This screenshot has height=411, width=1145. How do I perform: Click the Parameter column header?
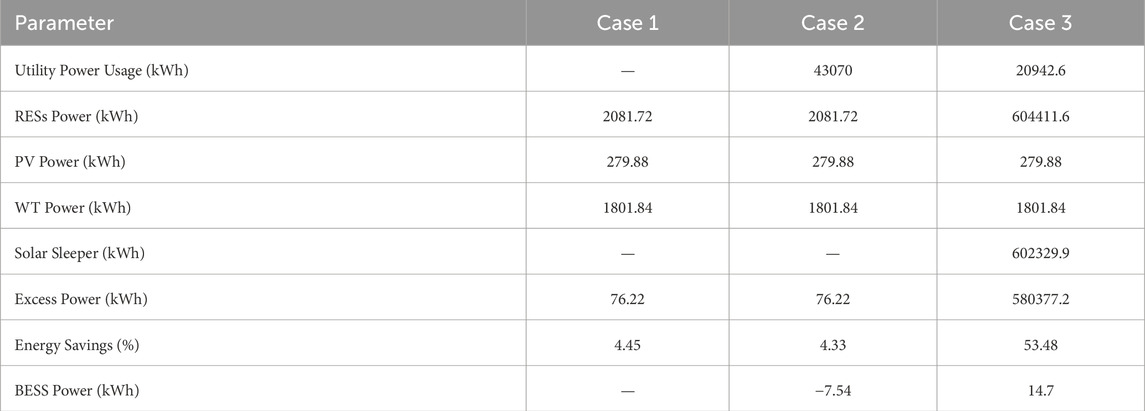(x=64, y=23)
